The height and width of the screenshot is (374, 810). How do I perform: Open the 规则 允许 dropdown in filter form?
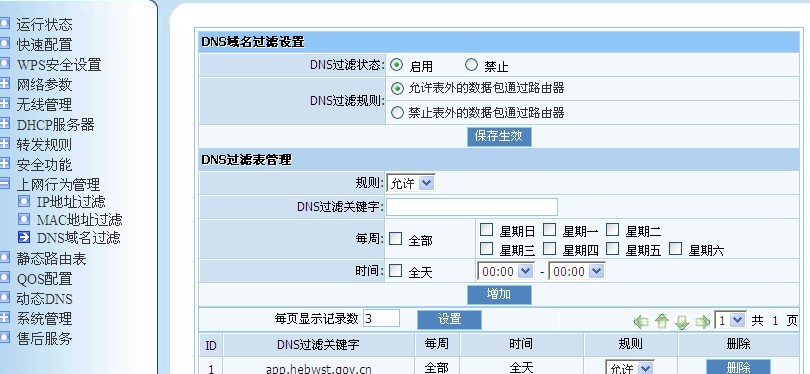pos(411,183)
